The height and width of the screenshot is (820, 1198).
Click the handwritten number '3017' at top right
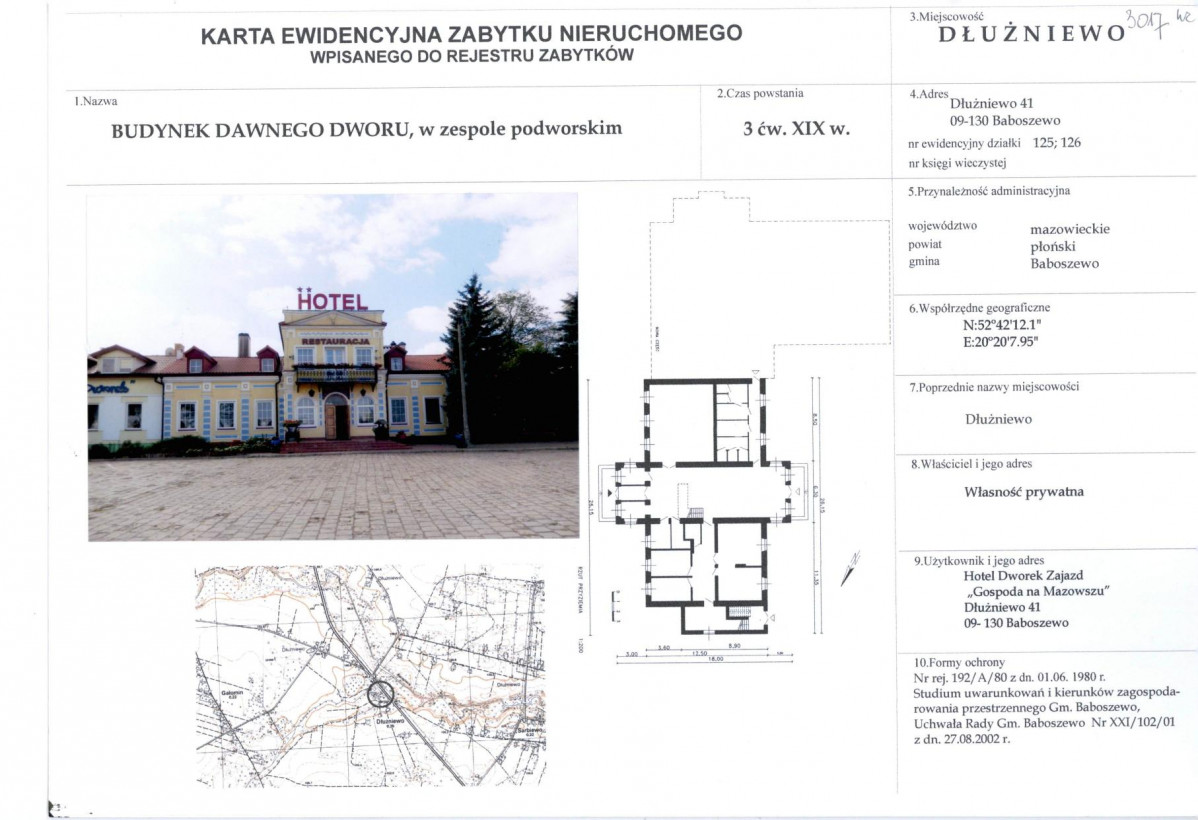(1148, 22)
